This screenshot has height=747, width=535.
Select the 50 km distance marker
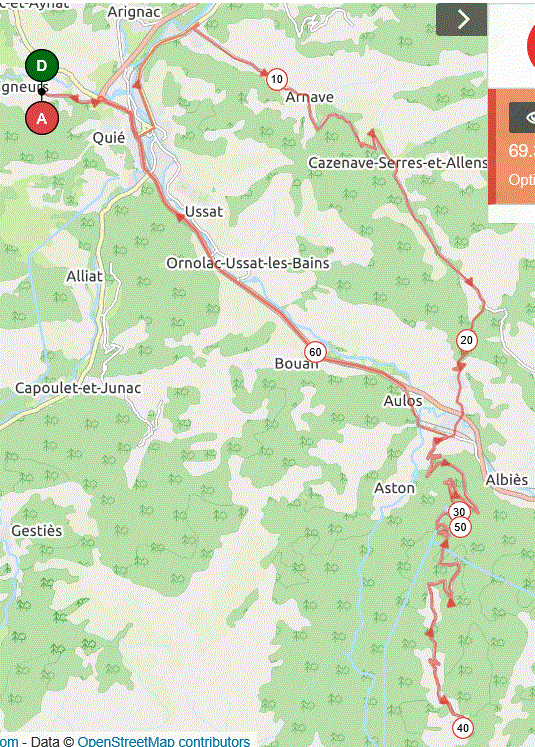(460, 527)
